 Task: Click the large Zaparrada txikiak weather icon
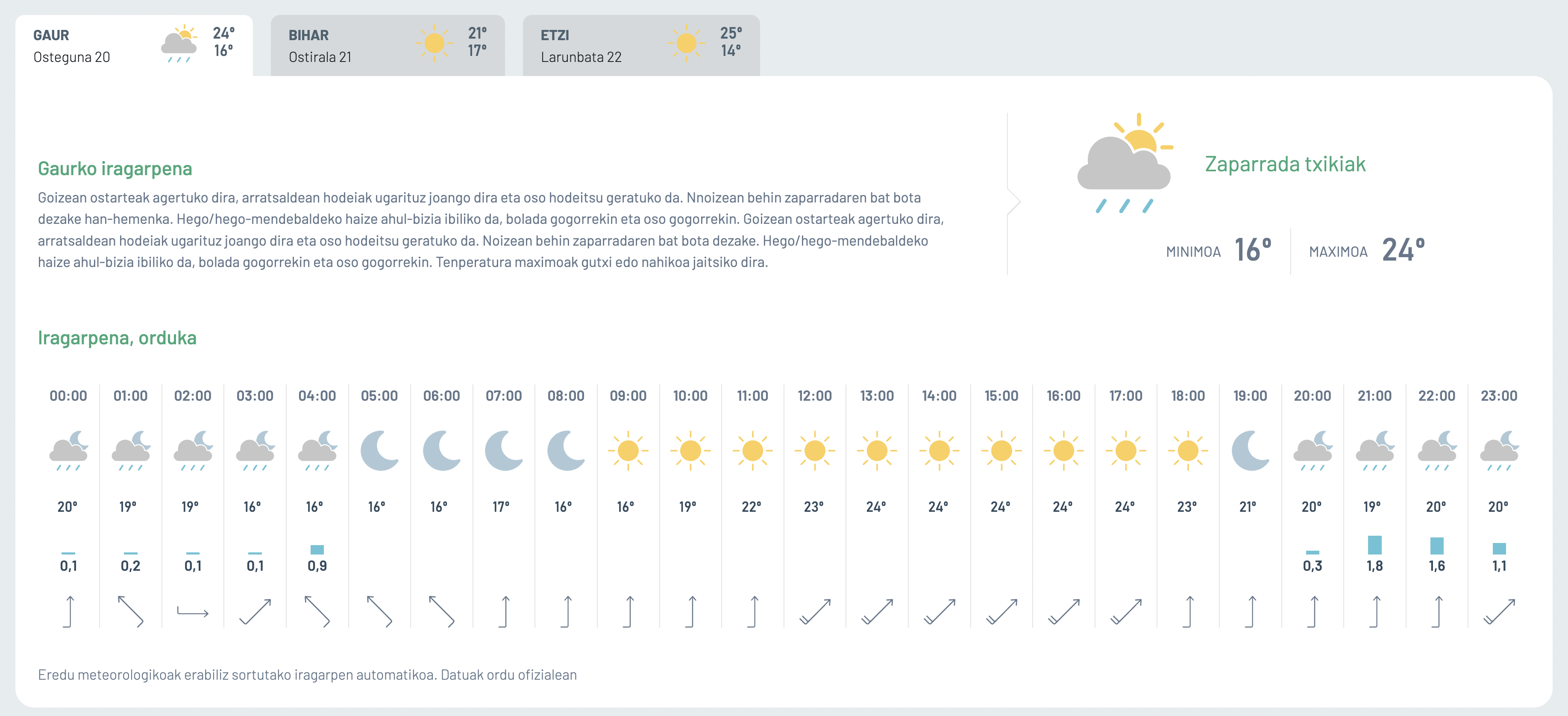[x=1125, y=163]
